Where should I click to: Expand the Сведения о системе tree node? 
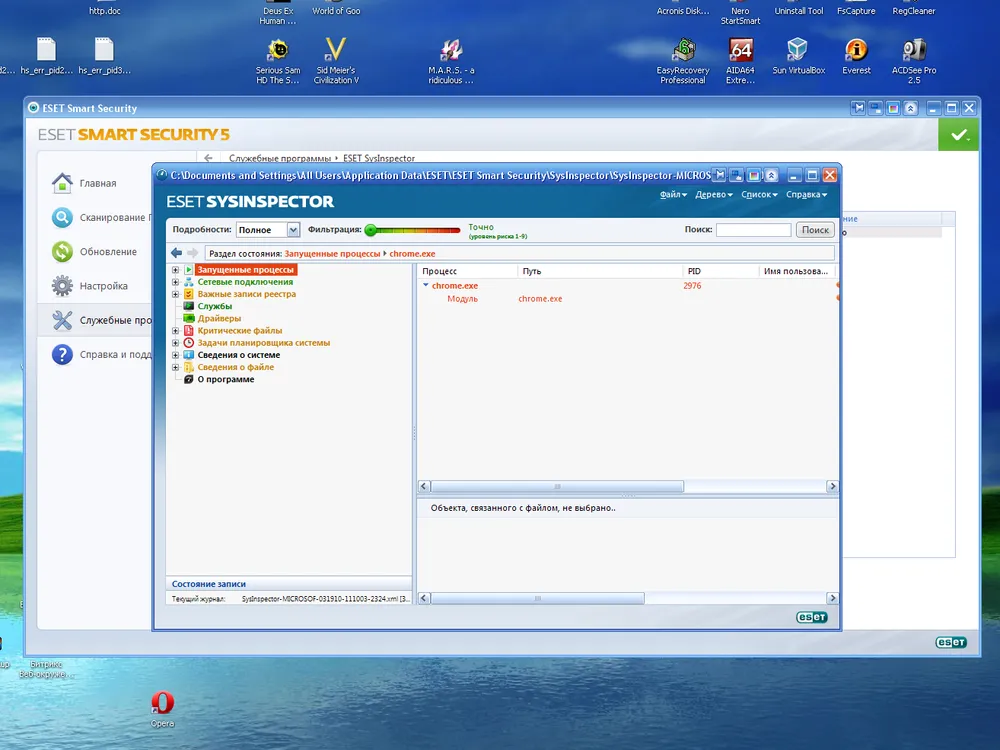(x=176, y=355)
